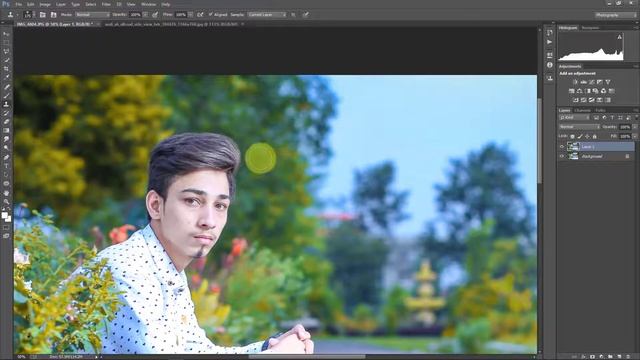The height and width of the screenshot is (360, 640).
Task: Select the Path Selection tool
Action: [6, 175]
